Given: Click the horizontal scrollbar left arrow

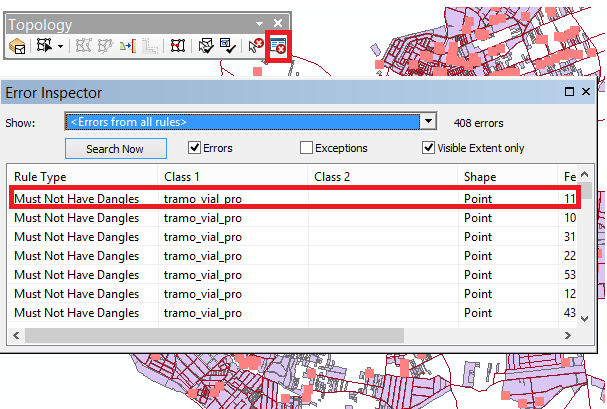Looking at the screenshot, I should [x=16, y=335].
